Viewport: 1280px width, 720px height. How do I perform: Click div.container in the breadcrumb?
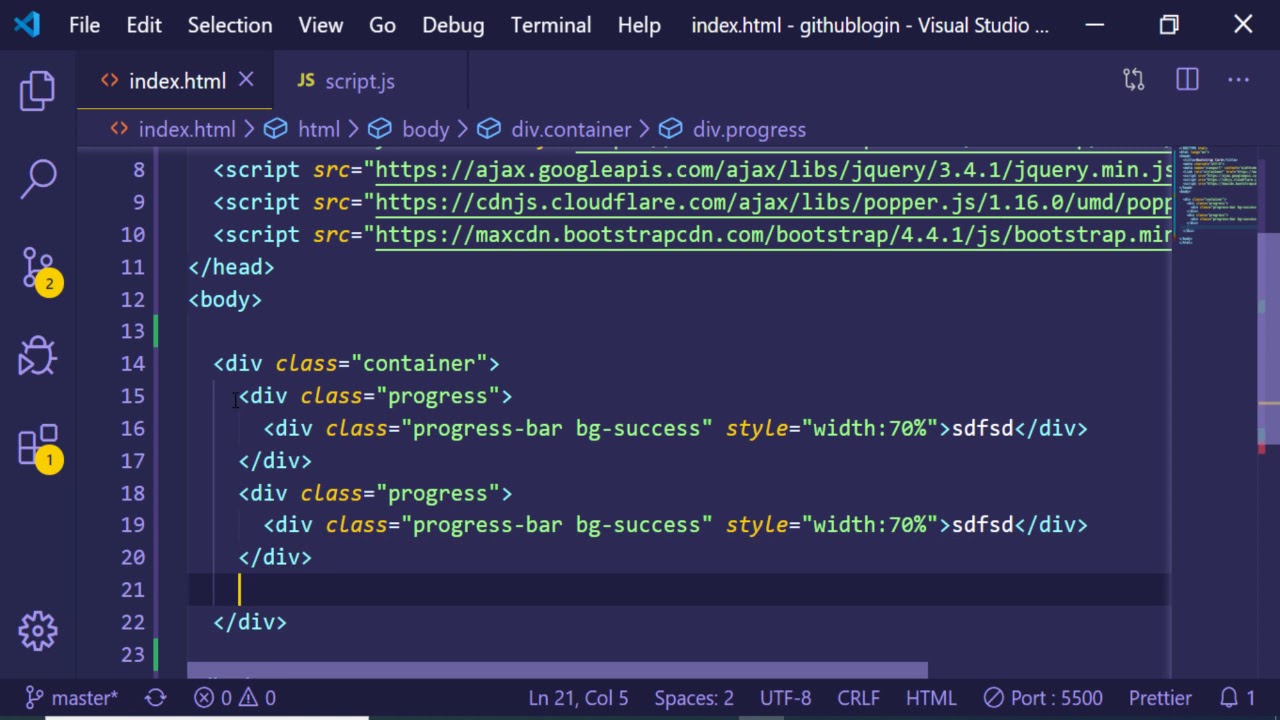coord(570,129)
